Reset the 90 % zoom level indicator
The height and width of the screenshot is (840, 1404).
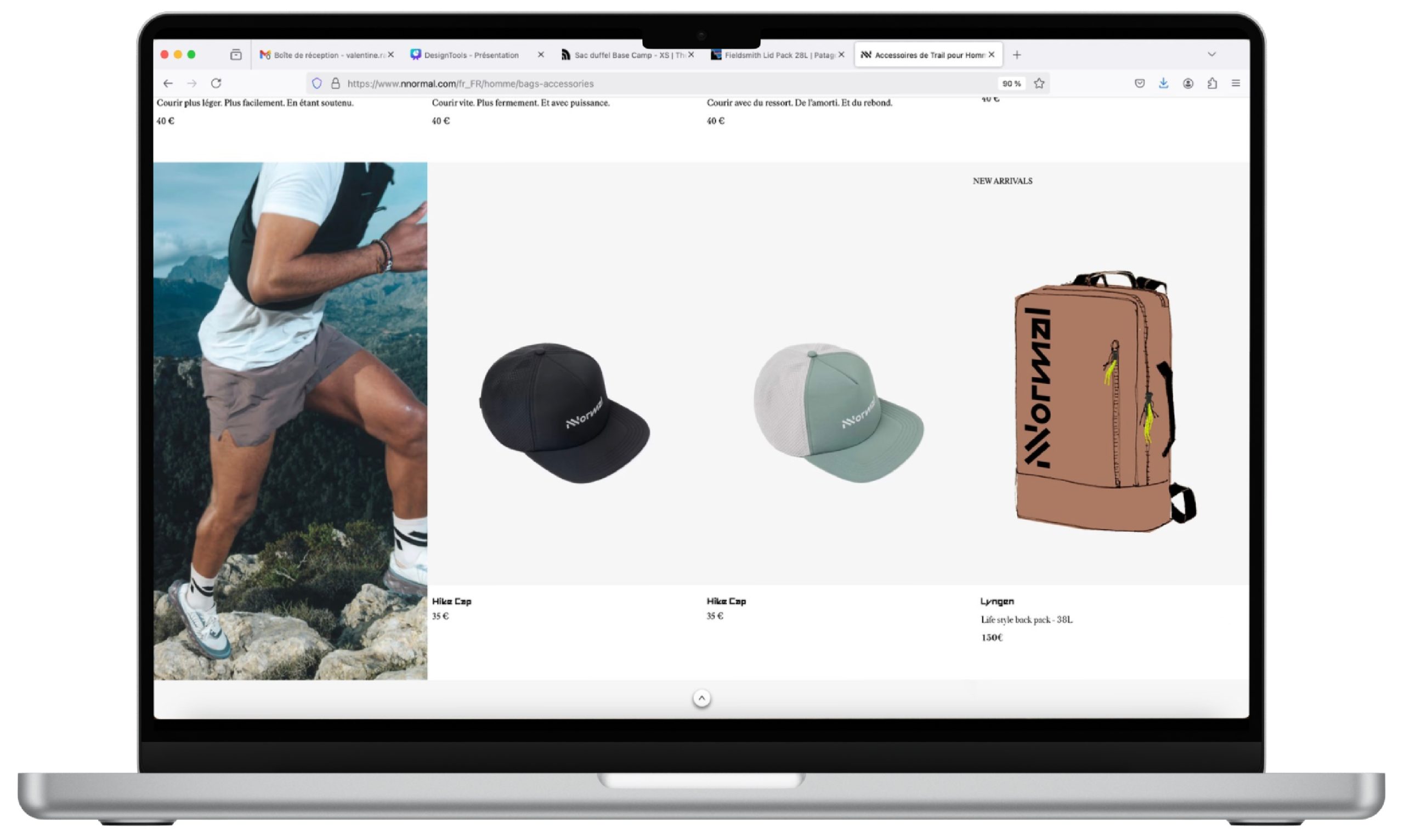point(1011,84)
